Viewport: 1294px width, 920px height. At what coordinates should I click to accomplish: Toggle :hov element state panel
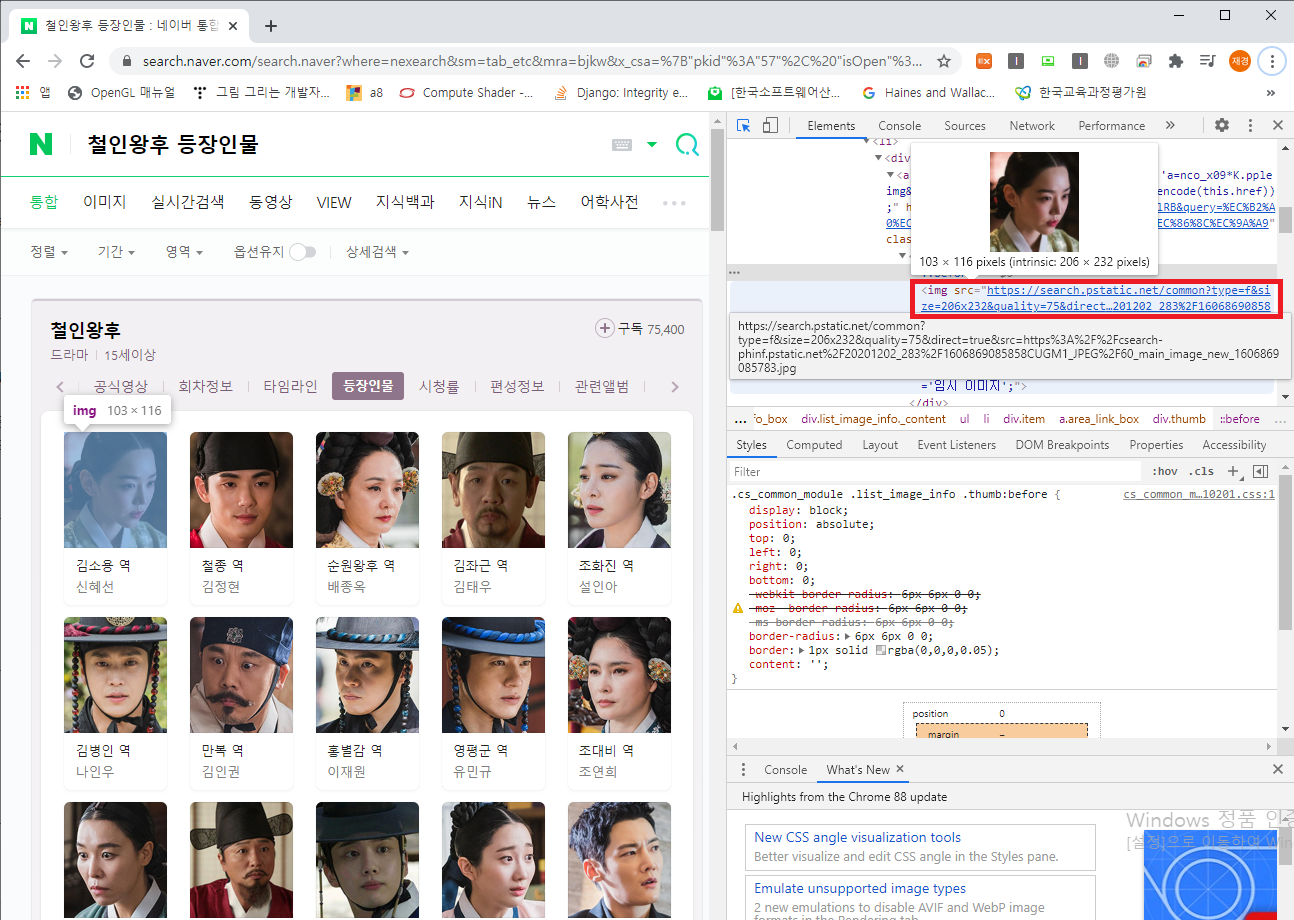(x=1165, y=471)
